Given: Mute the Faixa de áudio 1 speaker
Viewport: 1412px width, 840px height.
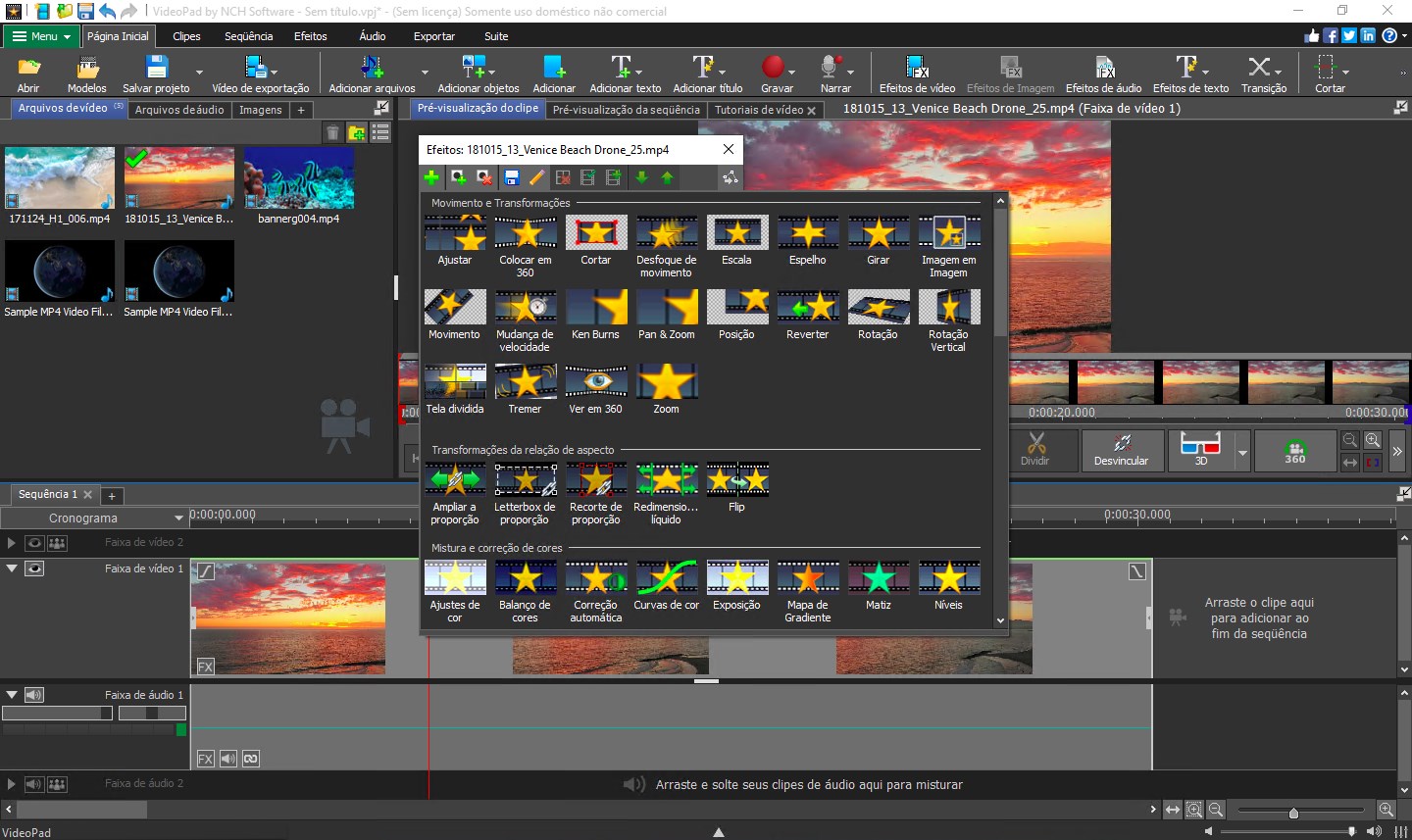Looking at the screenshot, I should coord(34,695).
